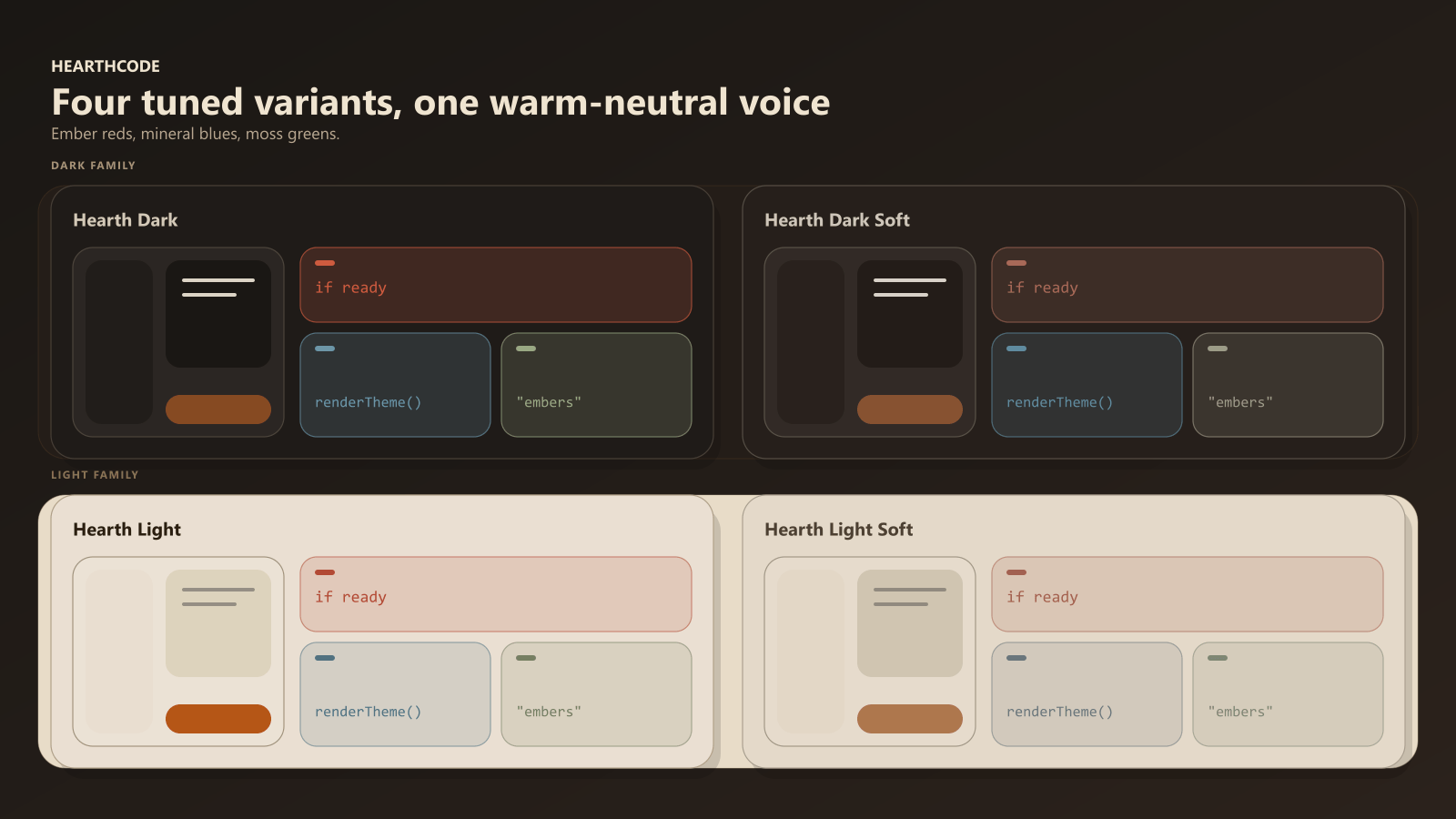The image size is (1456, 819).
Task: Choose the "embers" swatch in Hearth Light Soft
Action: (1288, 694)
